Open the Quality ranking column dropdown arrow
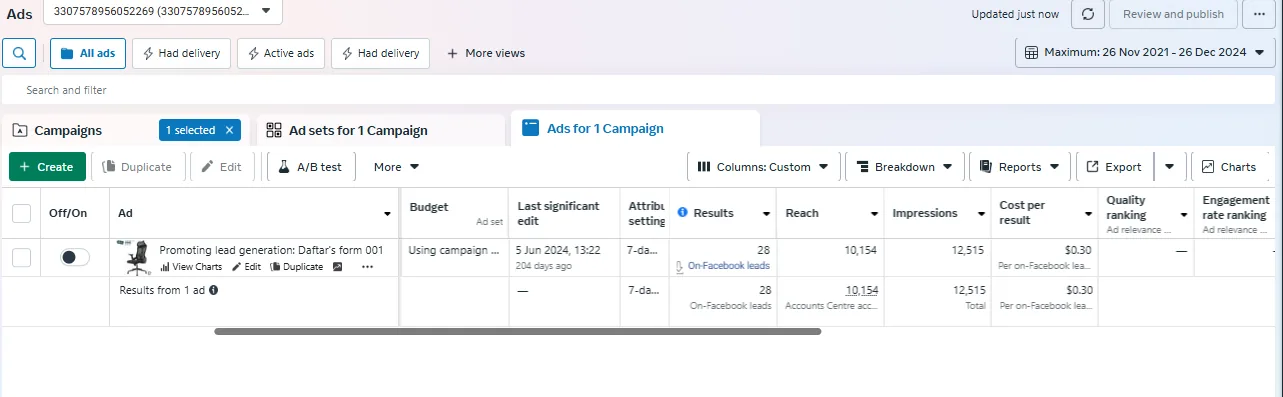 coord(1184,214)
